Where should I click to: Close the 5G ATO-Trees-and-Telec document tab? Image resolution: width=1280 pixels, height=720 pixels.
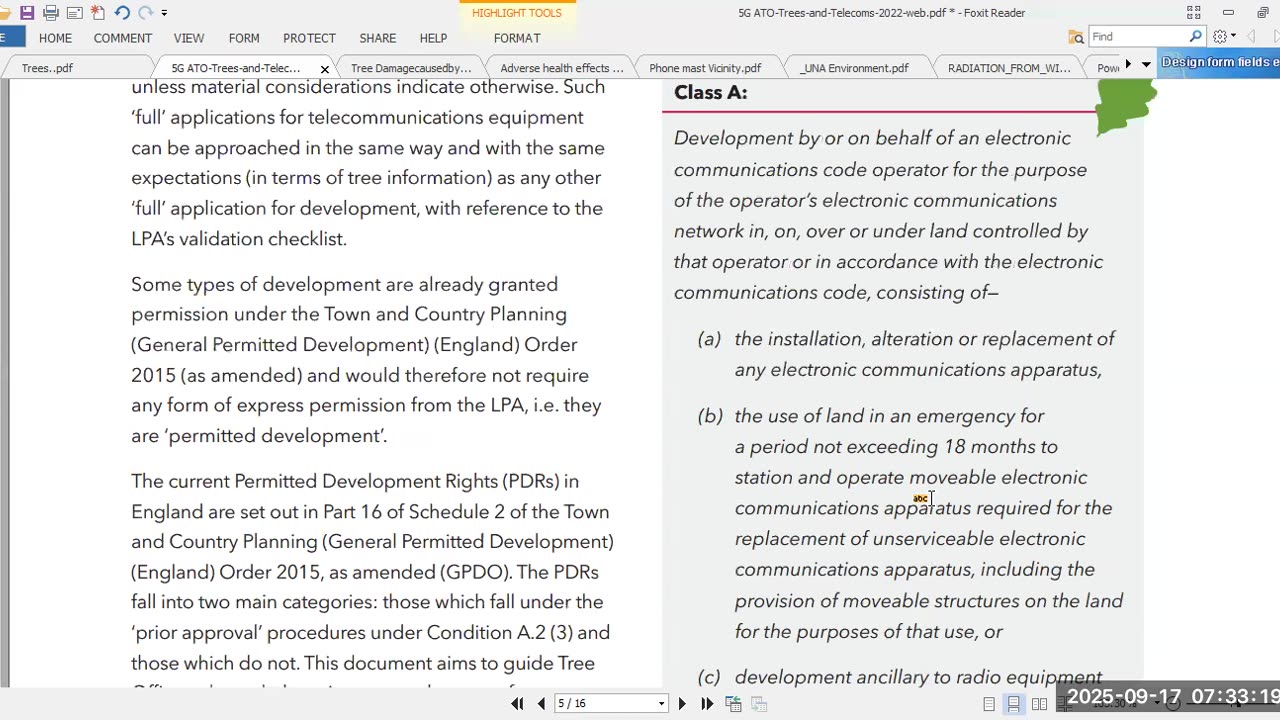324,69
